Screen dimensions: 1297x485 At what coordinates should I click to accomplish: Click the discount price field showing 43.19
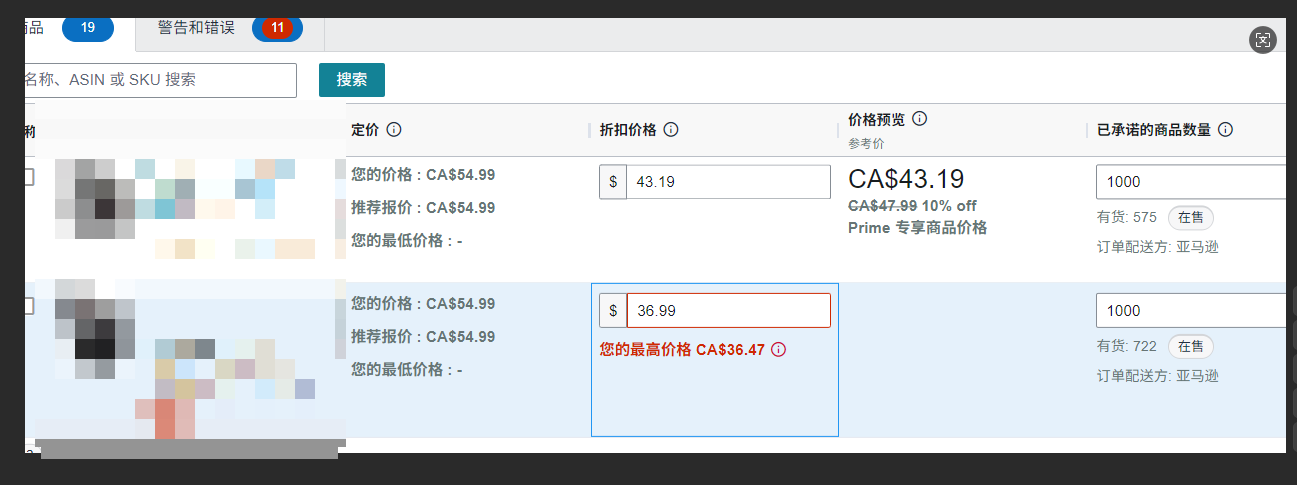(x=727, y=182)
